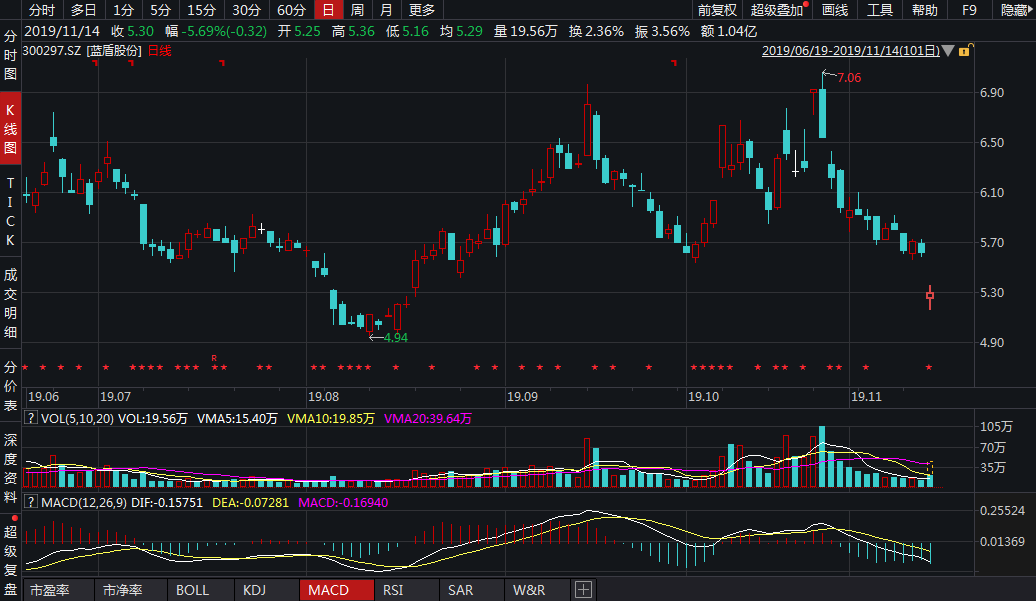Image resolution: width=1036 pixels, height=601 pixels.
Task: Click the 日线 chart type label
Action: tap(159, 51)
